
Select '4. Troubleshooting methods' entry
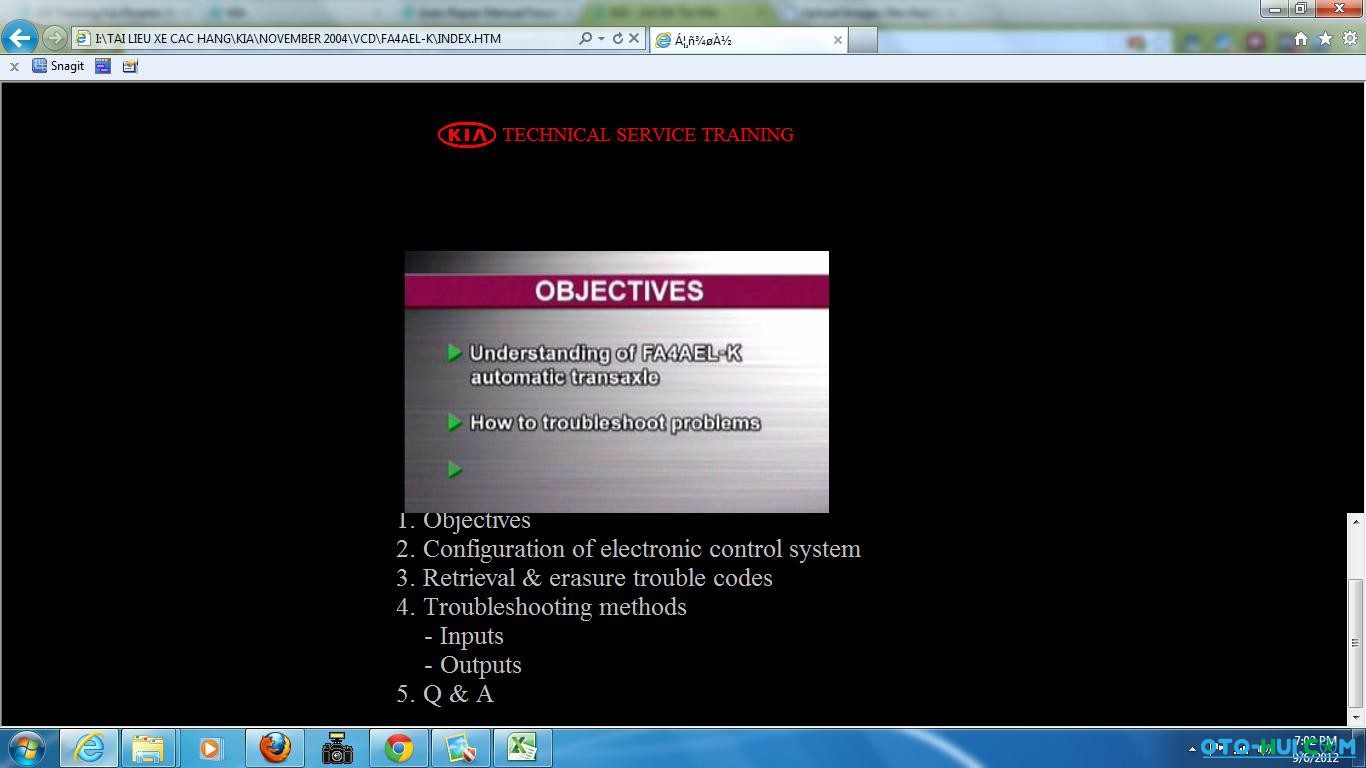[541, 607]
